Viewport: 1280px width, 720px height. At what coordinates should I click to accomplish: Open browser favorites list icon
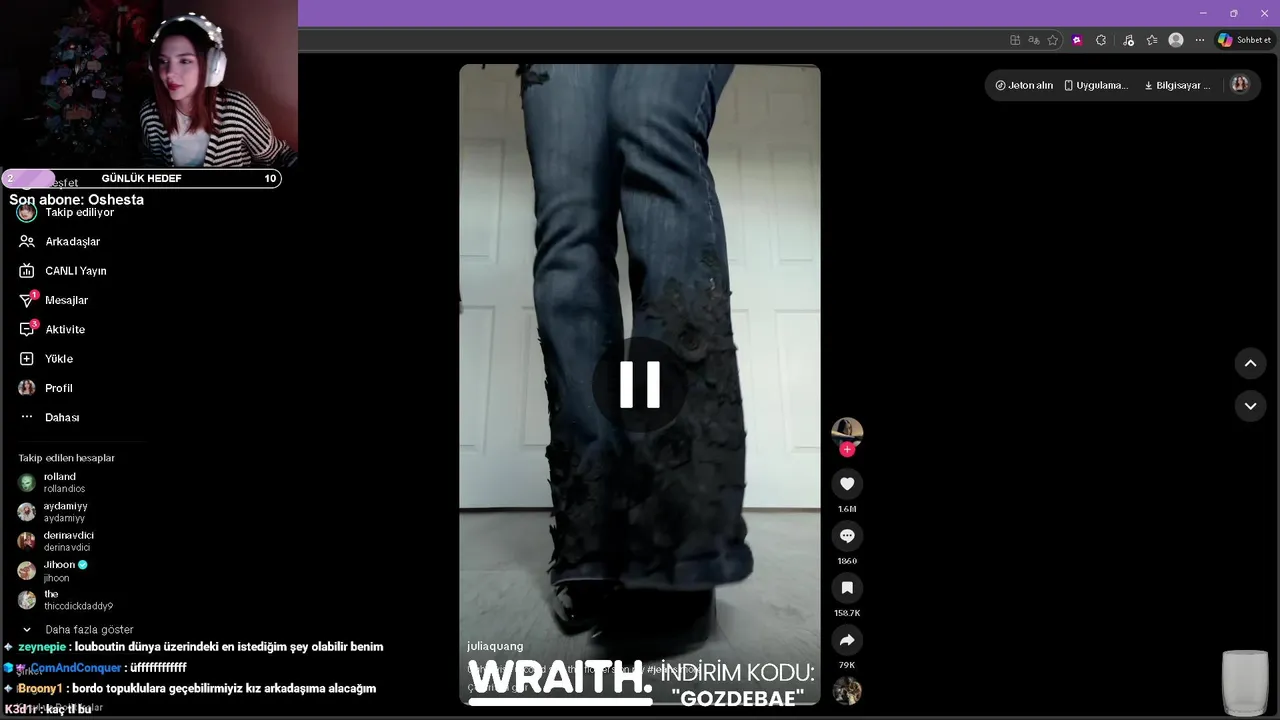[1152, 40]
